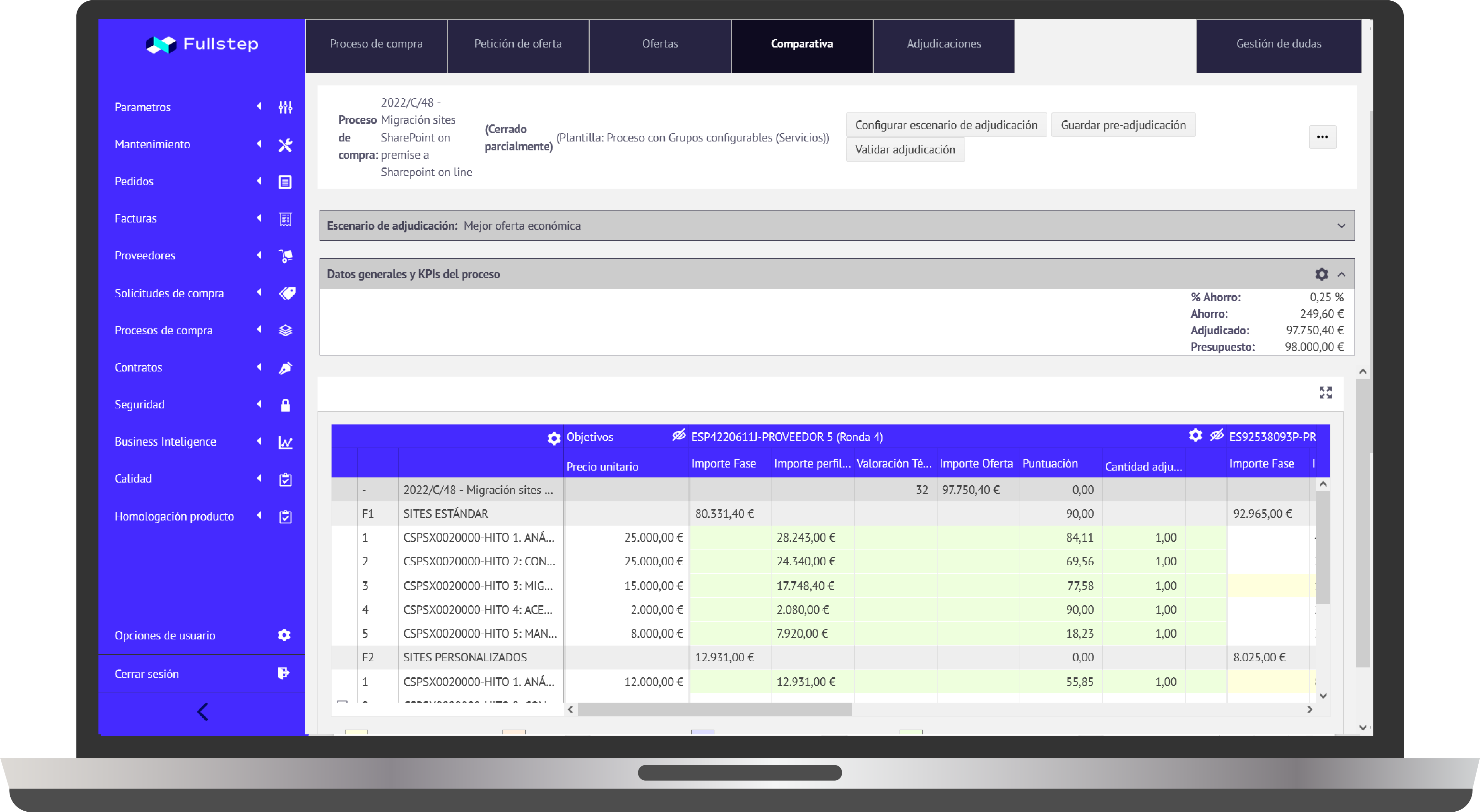Open settings gear in KPIs panel
Screen dimensions: 1480x812
tap(1321, 274)
